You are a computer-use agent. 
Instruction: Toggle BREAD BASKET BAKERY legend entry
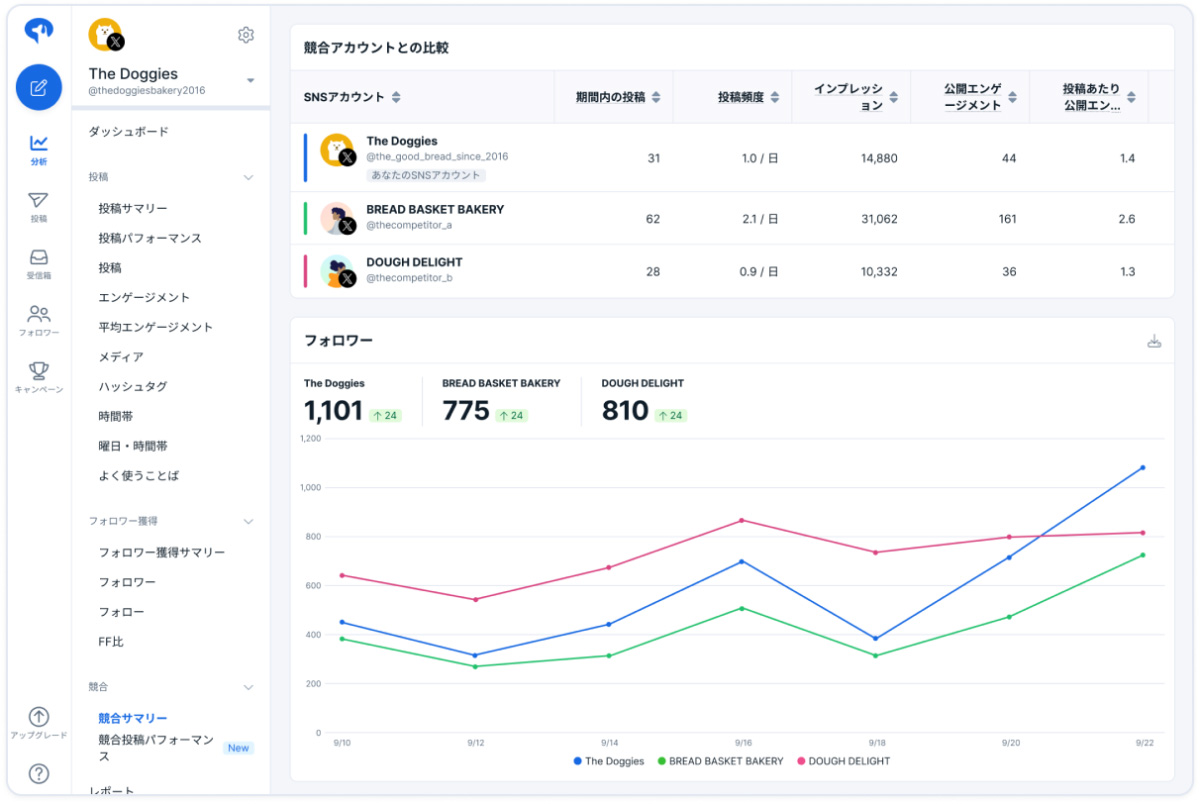click(x=720, y=761)
